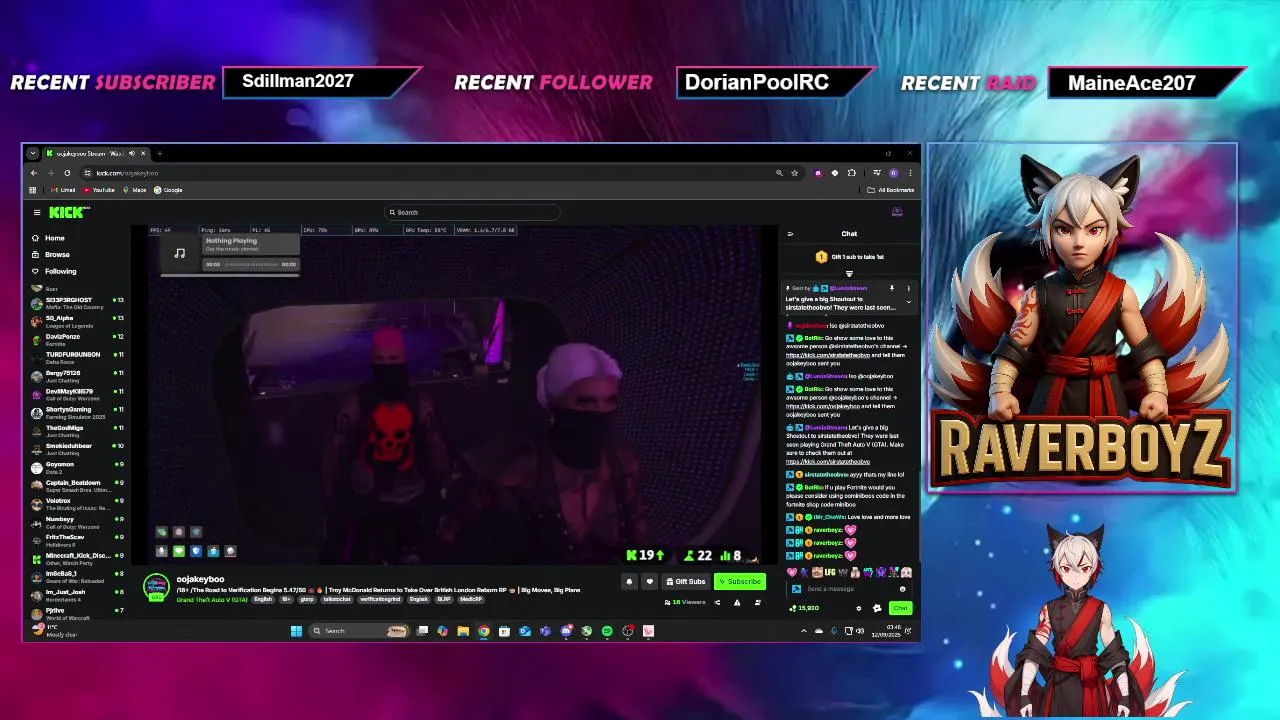Image resolution: width=1280 pixels, height=720 pixels.
Task: Open the All Bookmarks folder
Action: (891, 190)
